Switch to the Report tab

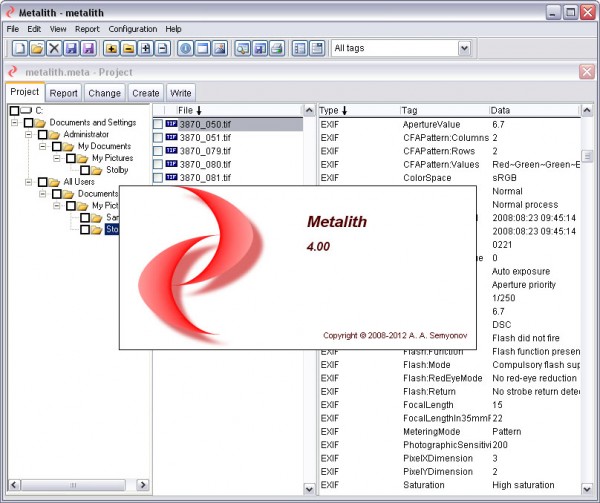click(x=64, y=93)
